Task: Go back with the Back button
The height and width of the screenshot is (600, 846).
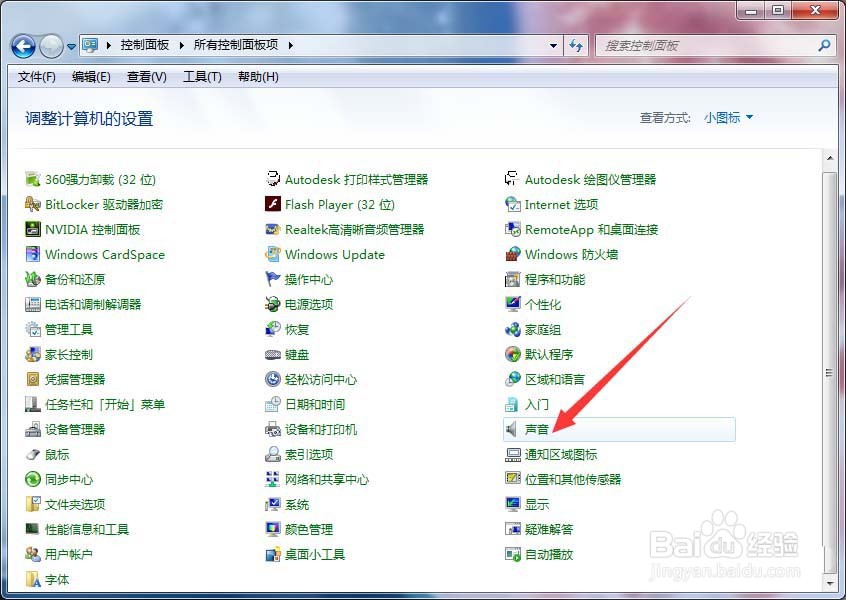Action: pyautogui.click(x=23, y=46)
